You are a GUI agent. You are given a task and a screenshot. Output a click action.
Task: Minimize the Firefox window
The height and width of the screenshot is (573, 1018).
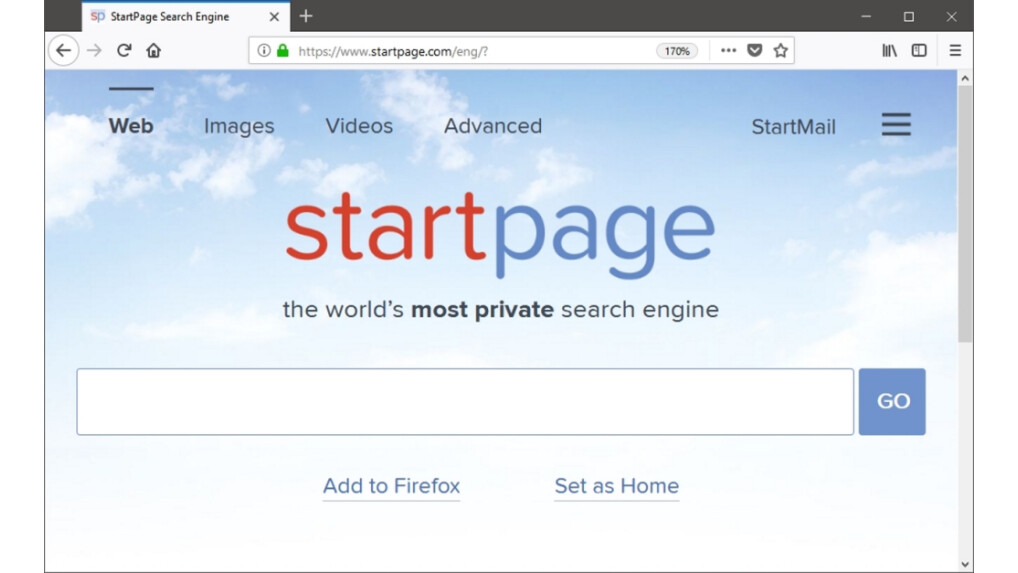coord(866,16)
